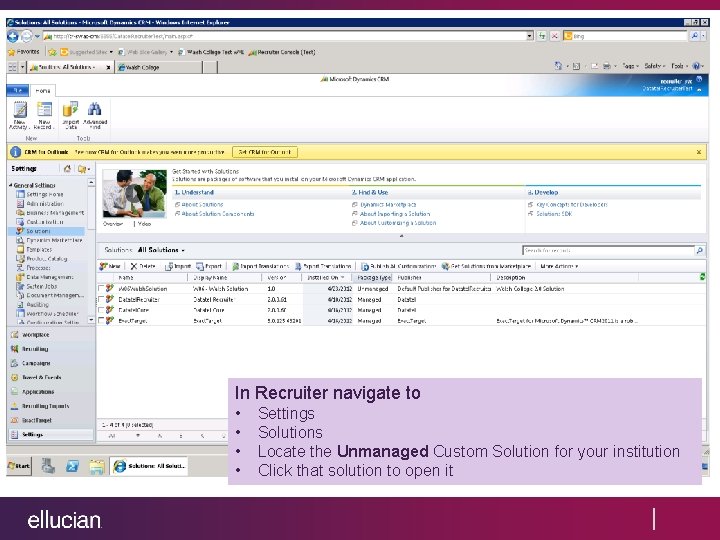720x540 pixels.
Task: Sort the grid by the Installed On column
Action: click(326, 277)
